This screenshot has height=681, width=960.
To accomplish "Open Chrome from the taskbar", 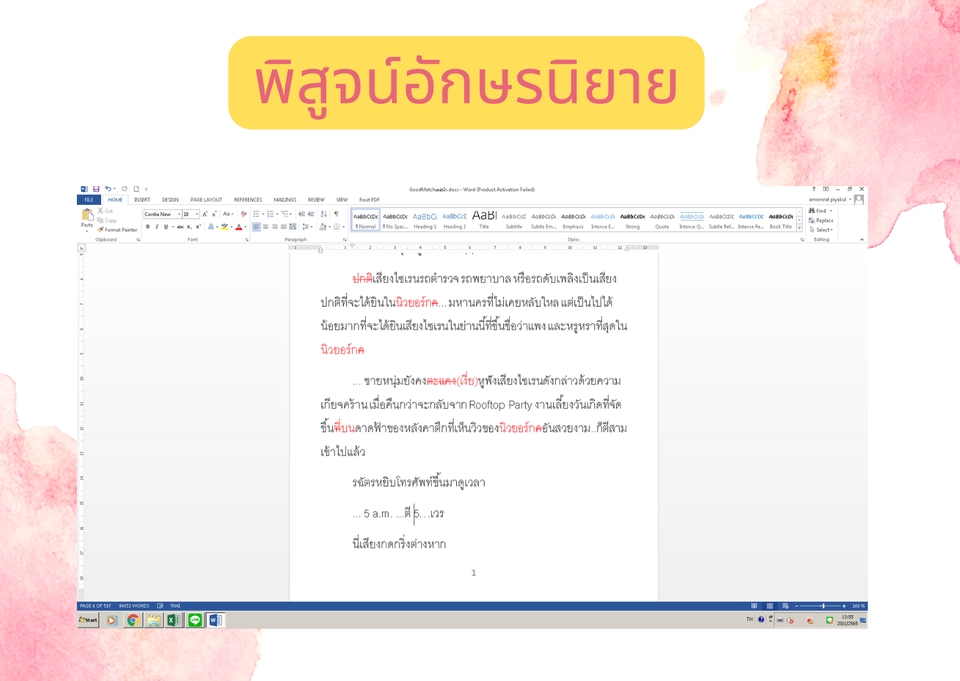I will pos(132,620).
